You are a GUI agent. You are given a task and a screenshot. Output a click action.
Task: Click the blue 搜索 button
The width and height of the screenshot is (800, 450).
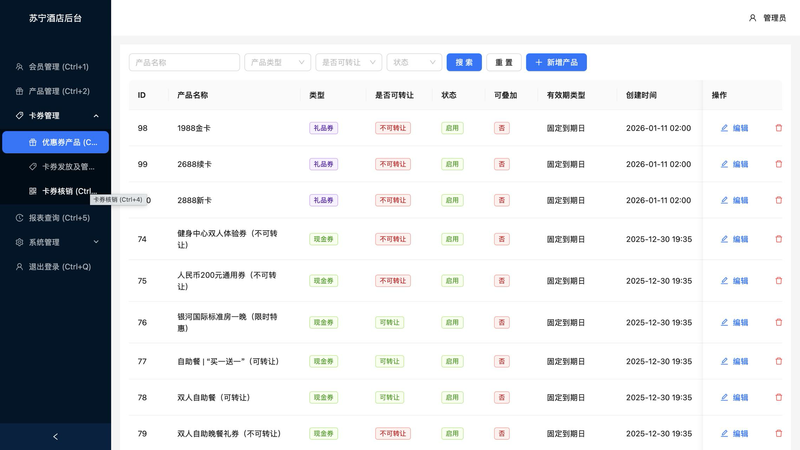pyautogui.click(x=464, y=62)
